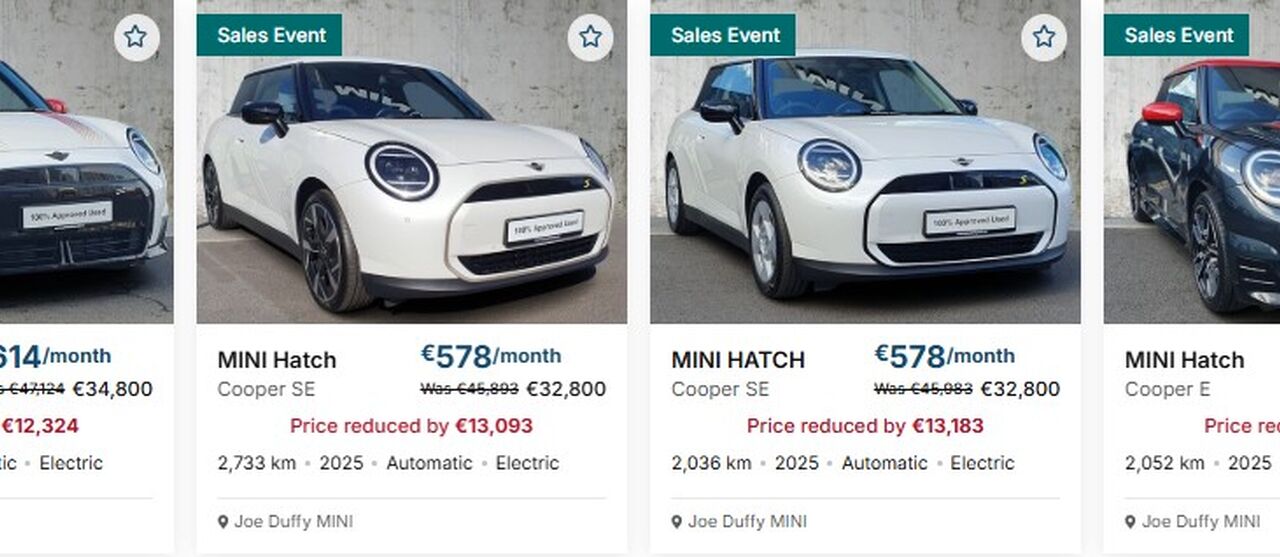Favorite the 2,733 km MINI Hatch with star
Viewport: 1280px width, 557px height.
pyautogui.click(x=590, y=38)
